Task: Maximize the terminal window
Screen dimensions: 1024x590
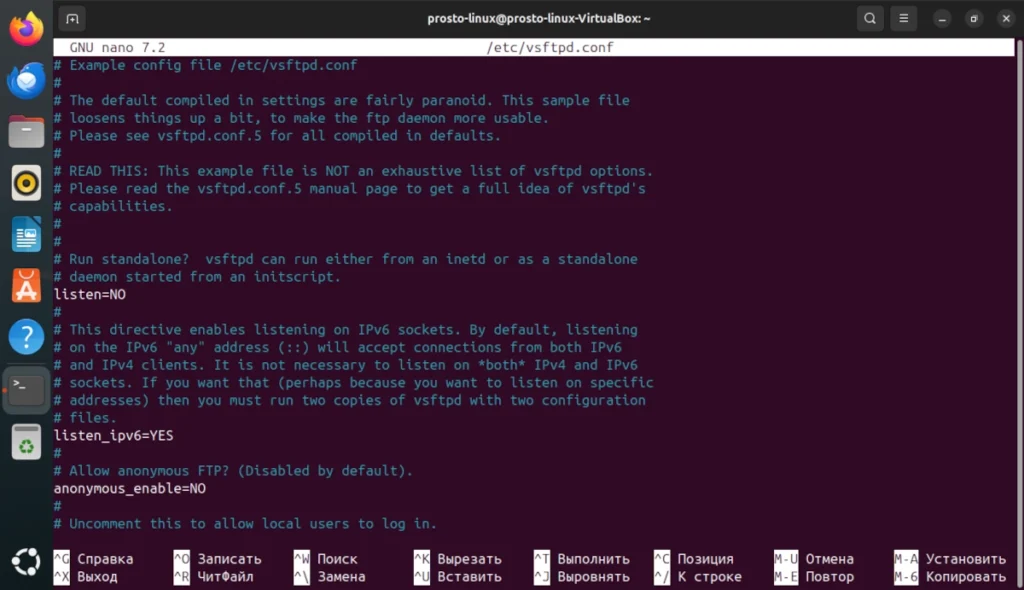Action: (974, 19)
